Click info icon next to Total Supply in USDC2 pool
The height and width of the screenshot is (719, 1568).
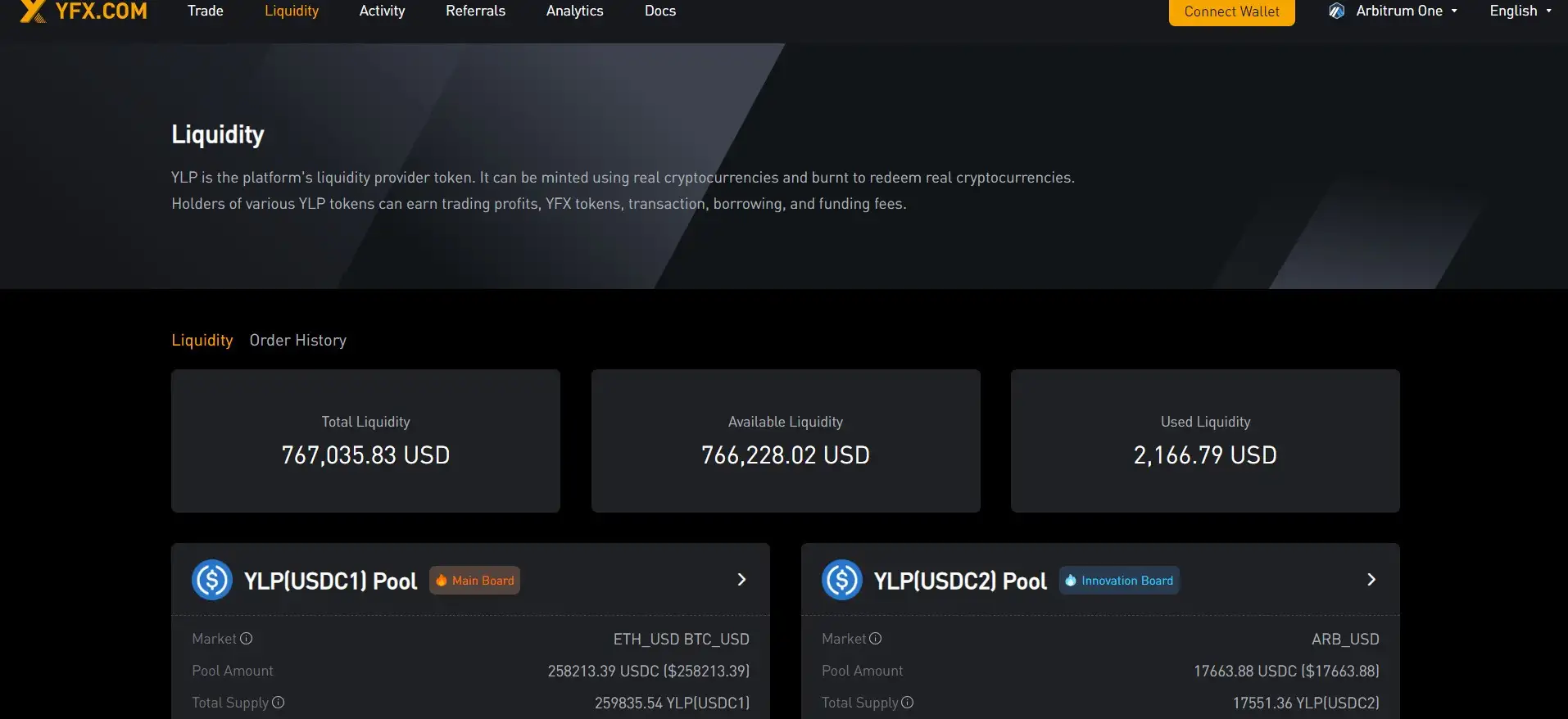point(908,703)
